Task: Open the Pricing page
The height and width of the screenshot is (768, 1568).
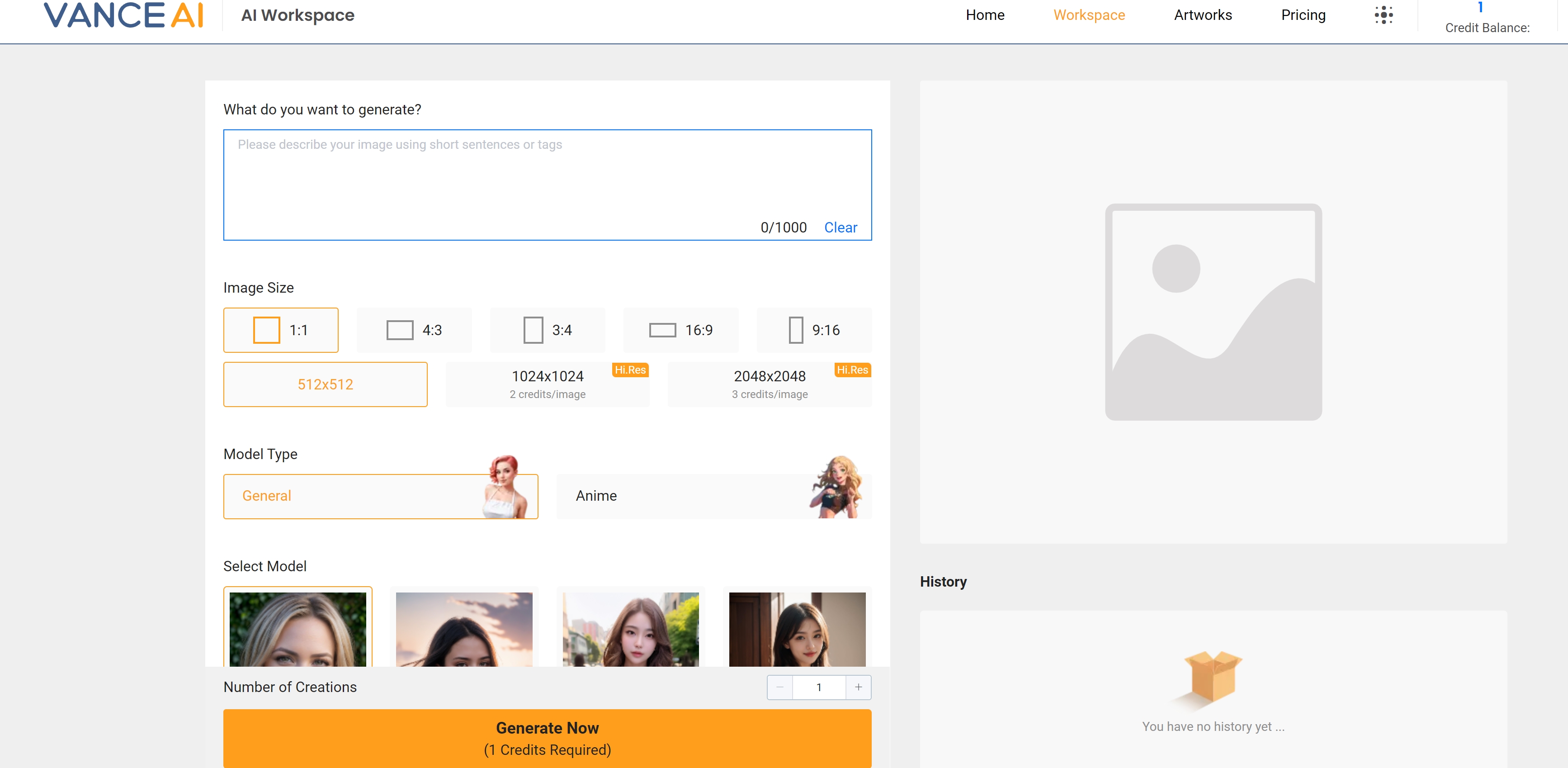Action: (x=1303, y=15)
